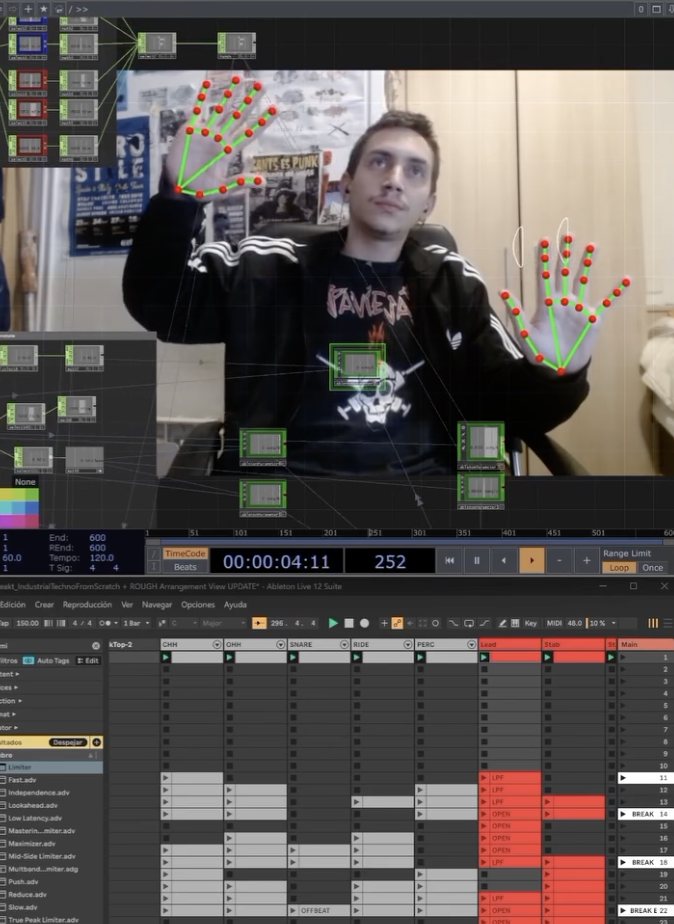Toggle the Loop range limit mode
Screen dimensions: 674x924
coord(619,567)
